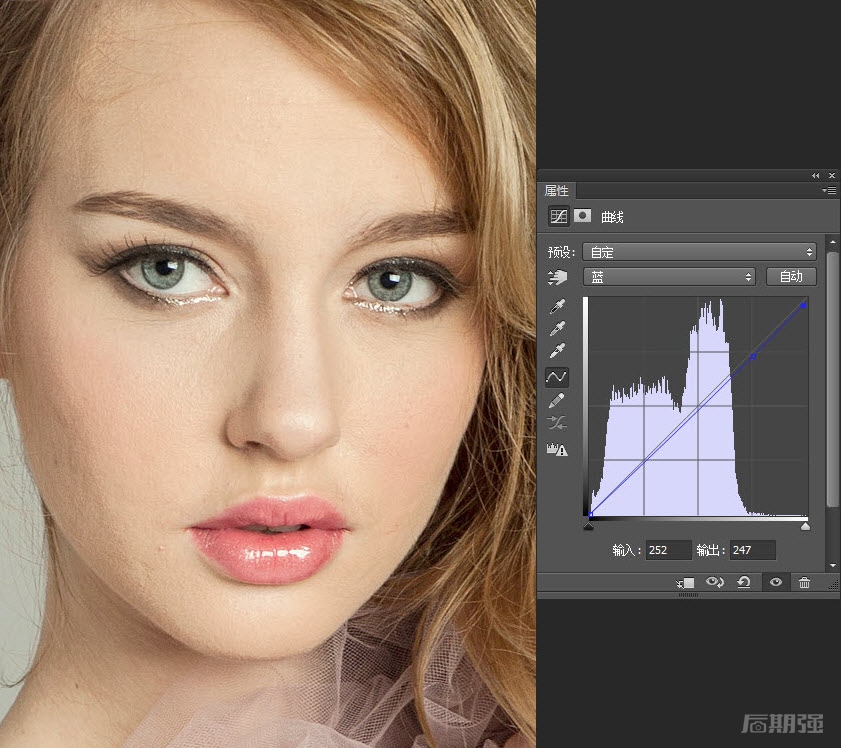Click the 自动 auto button

point(791,277)
